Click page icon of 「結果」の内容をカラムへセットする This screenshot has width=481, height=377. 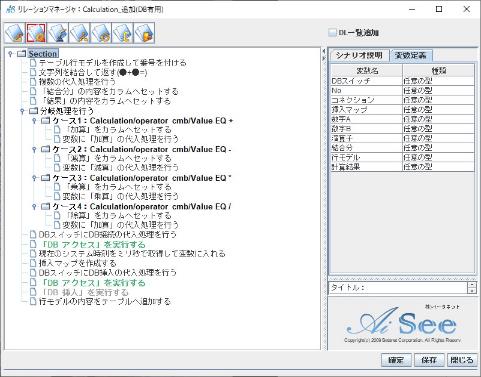coord(33,101)
